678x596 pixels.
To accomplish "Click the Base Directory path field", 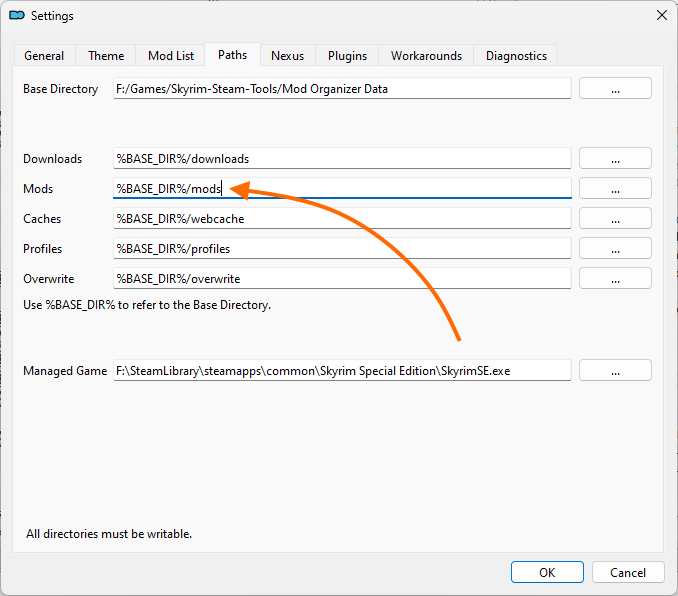I will coord(341,88).
